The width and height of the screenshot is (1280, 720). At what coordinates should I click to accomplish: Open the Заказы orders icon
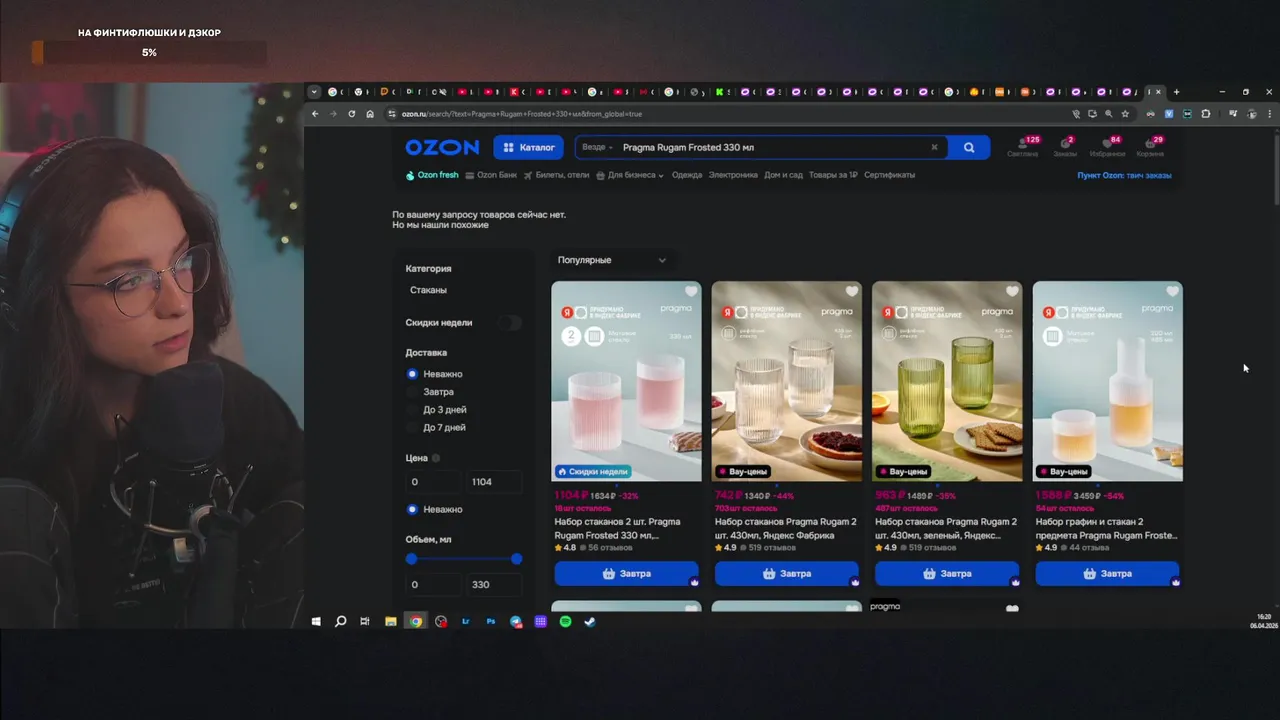[x=1065, y=147]
